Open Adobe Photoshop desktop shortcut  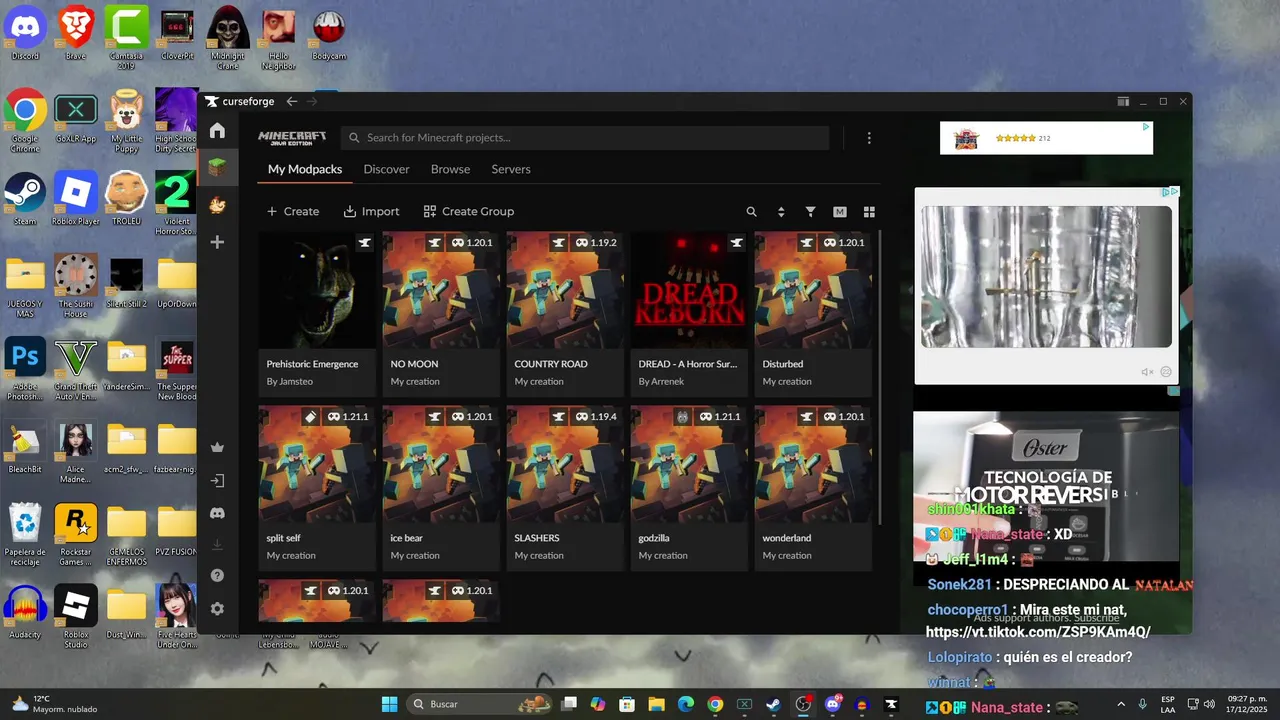[x=25, y=370]
